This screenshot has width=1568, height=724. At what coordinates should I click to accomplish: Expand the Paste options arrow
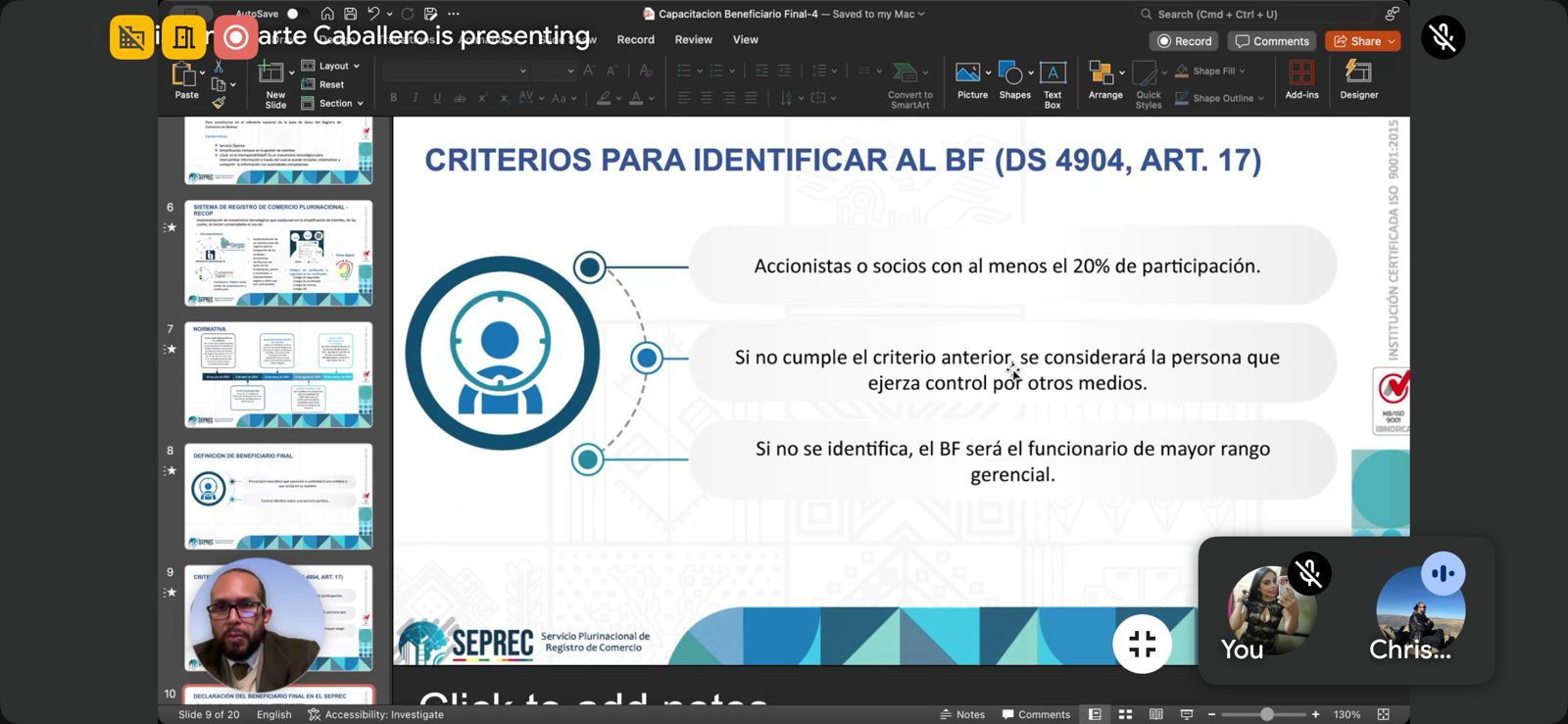tap(203, 72)
